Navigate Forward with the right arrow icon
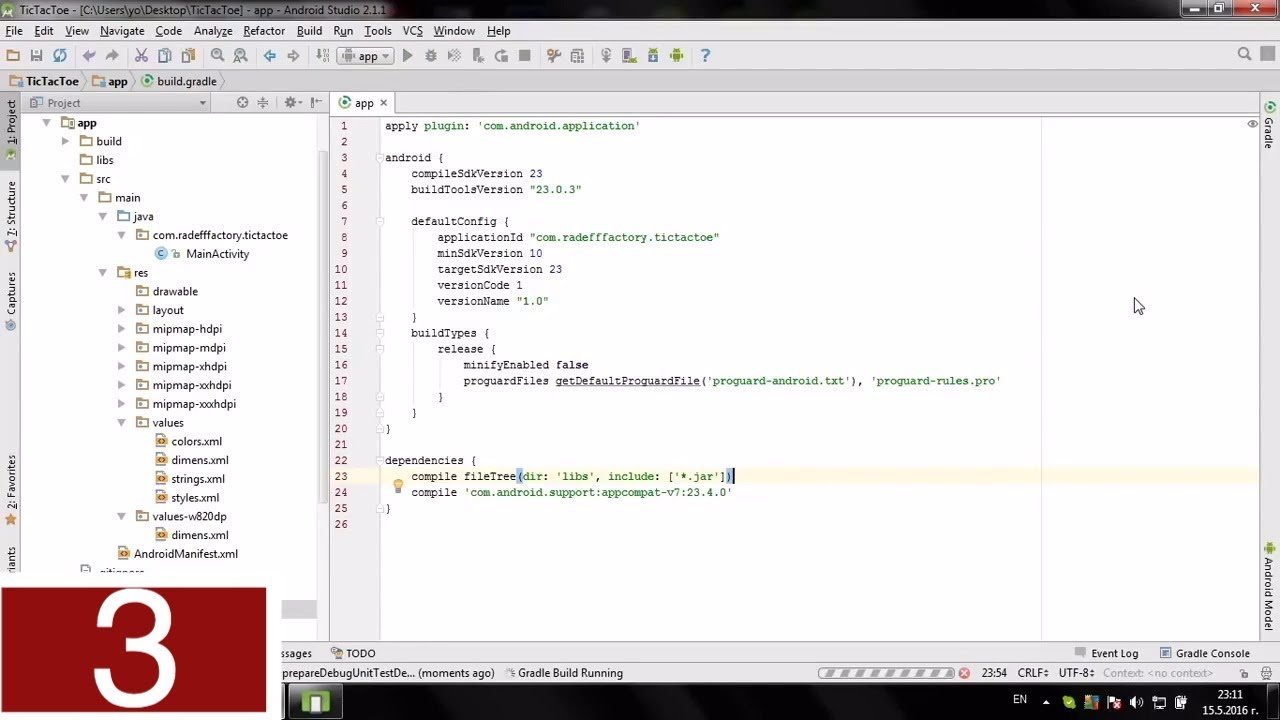 coord(293,56)
